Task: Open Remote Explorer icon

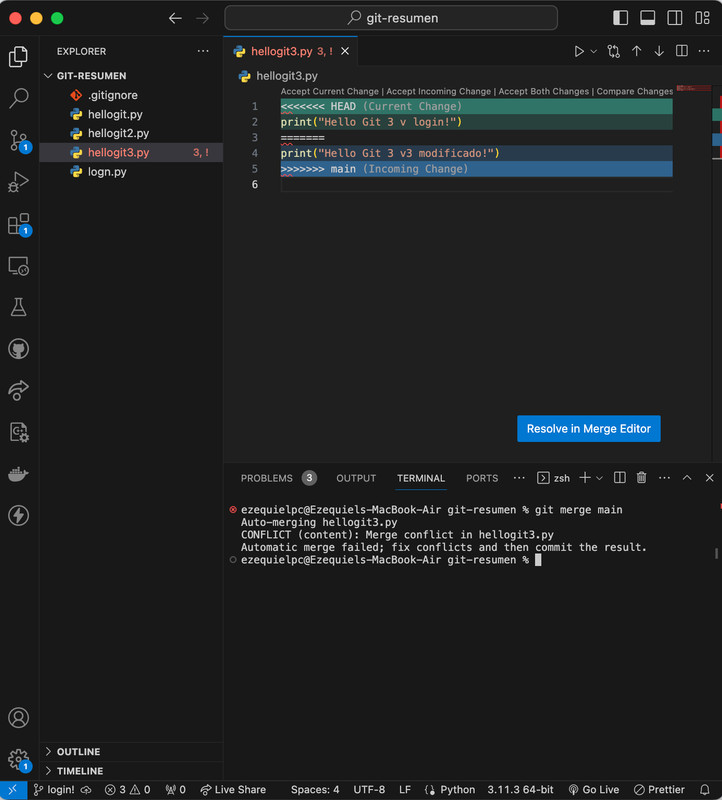Action: (x=18, y=266)
